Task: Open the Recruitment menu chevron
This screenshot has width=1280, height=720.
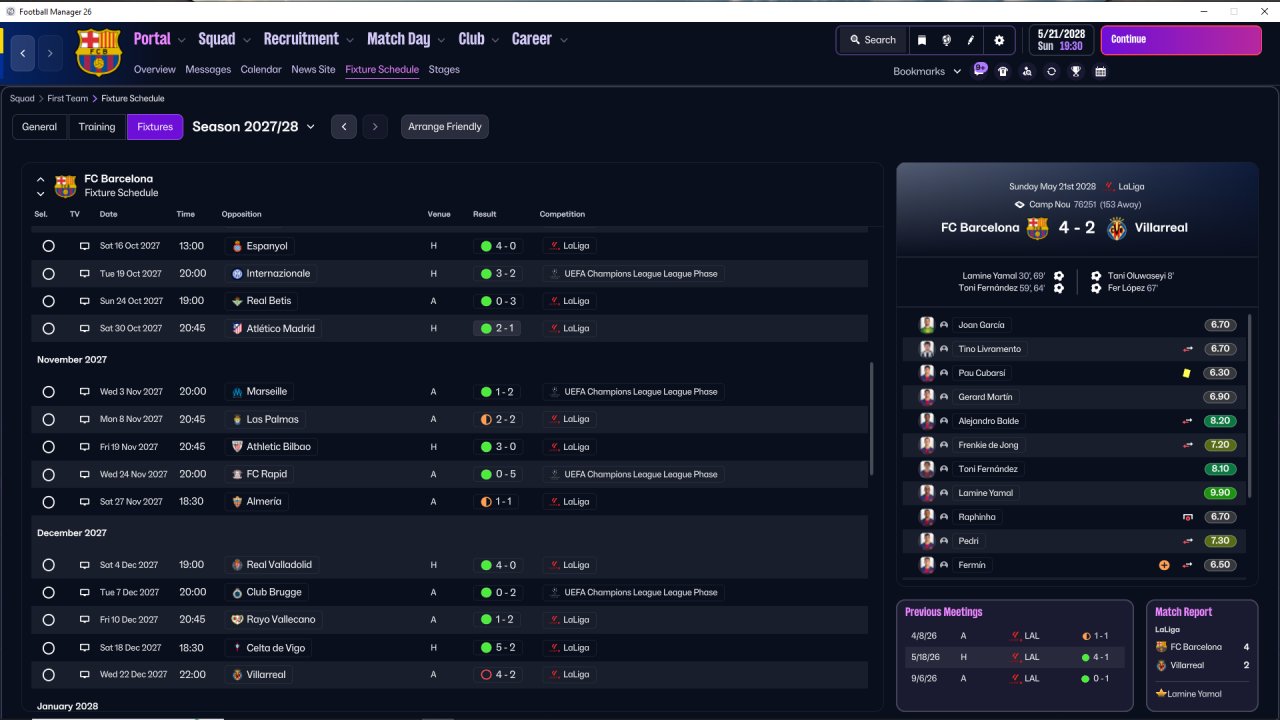Action: coord(350,40)
